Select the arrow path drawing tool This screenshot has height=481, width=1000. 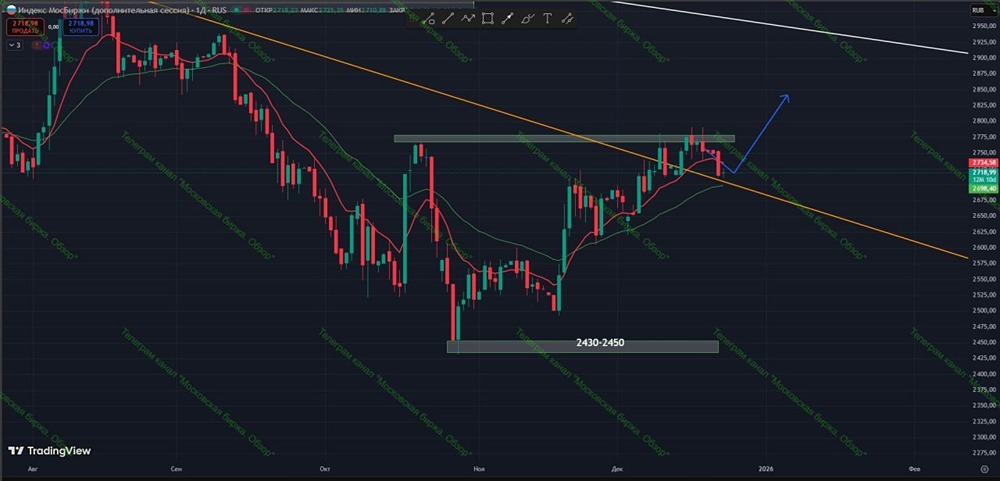coord(468,19)
